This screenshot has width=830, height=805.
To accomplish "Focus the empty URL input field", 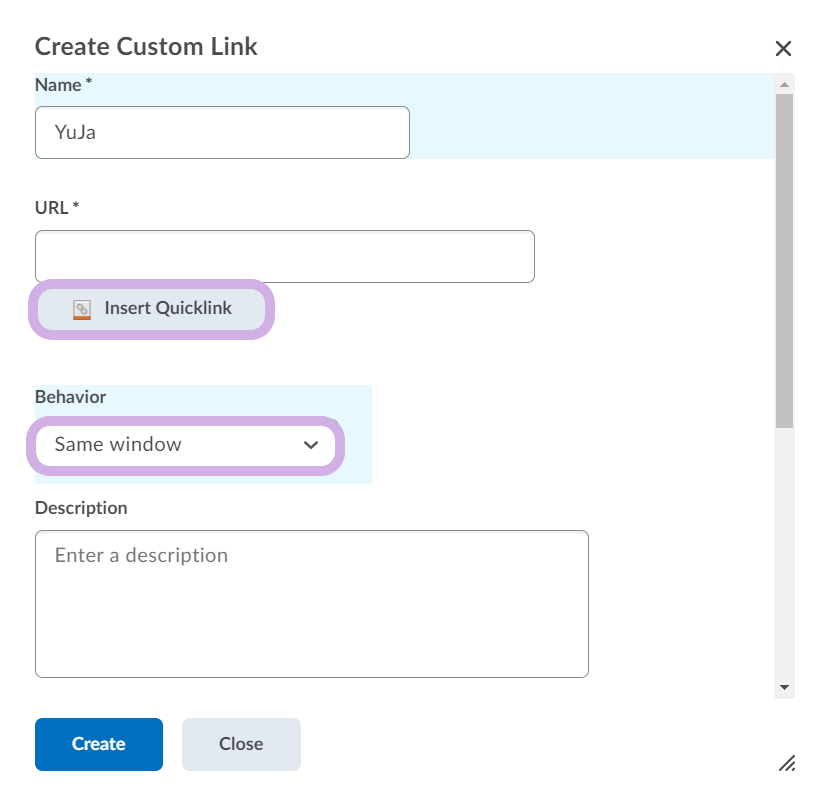I will point(284,257).
